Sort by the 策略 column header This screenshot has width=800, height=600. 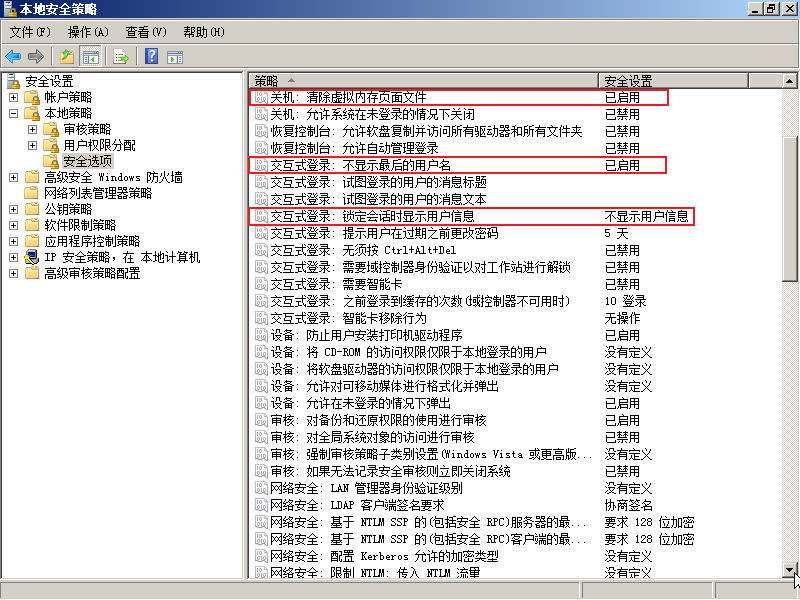point(423,81)
